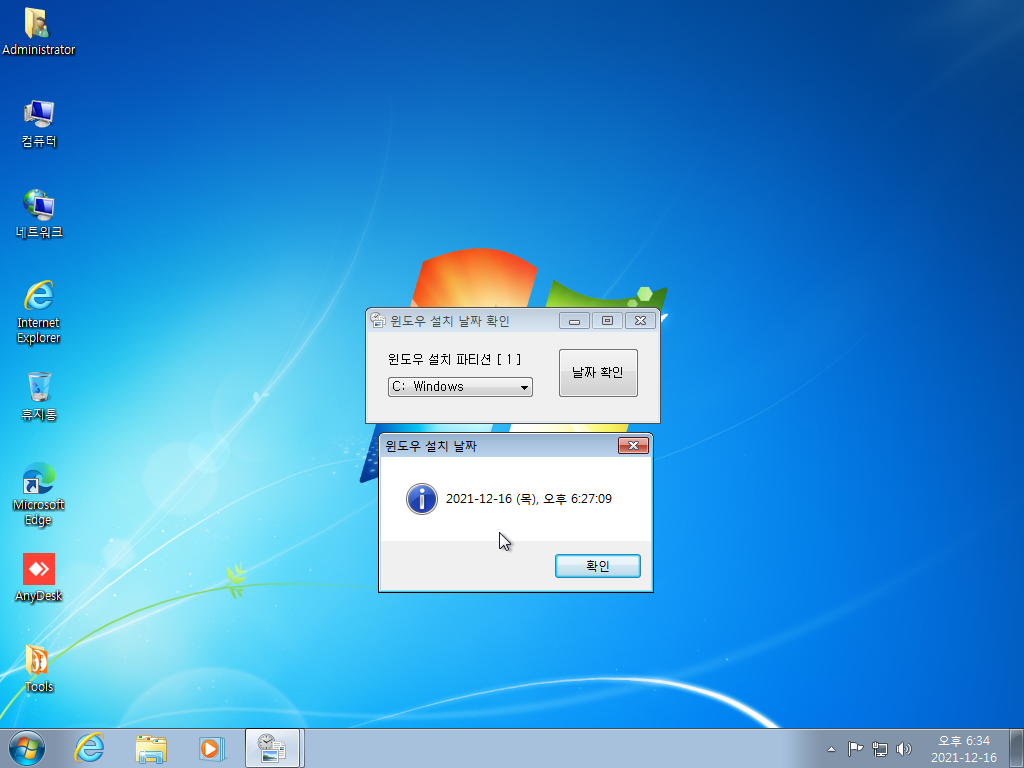This screenshot has width=1024, height=768.
Task: Click the install date checker taskbar button
Action: 272,748
